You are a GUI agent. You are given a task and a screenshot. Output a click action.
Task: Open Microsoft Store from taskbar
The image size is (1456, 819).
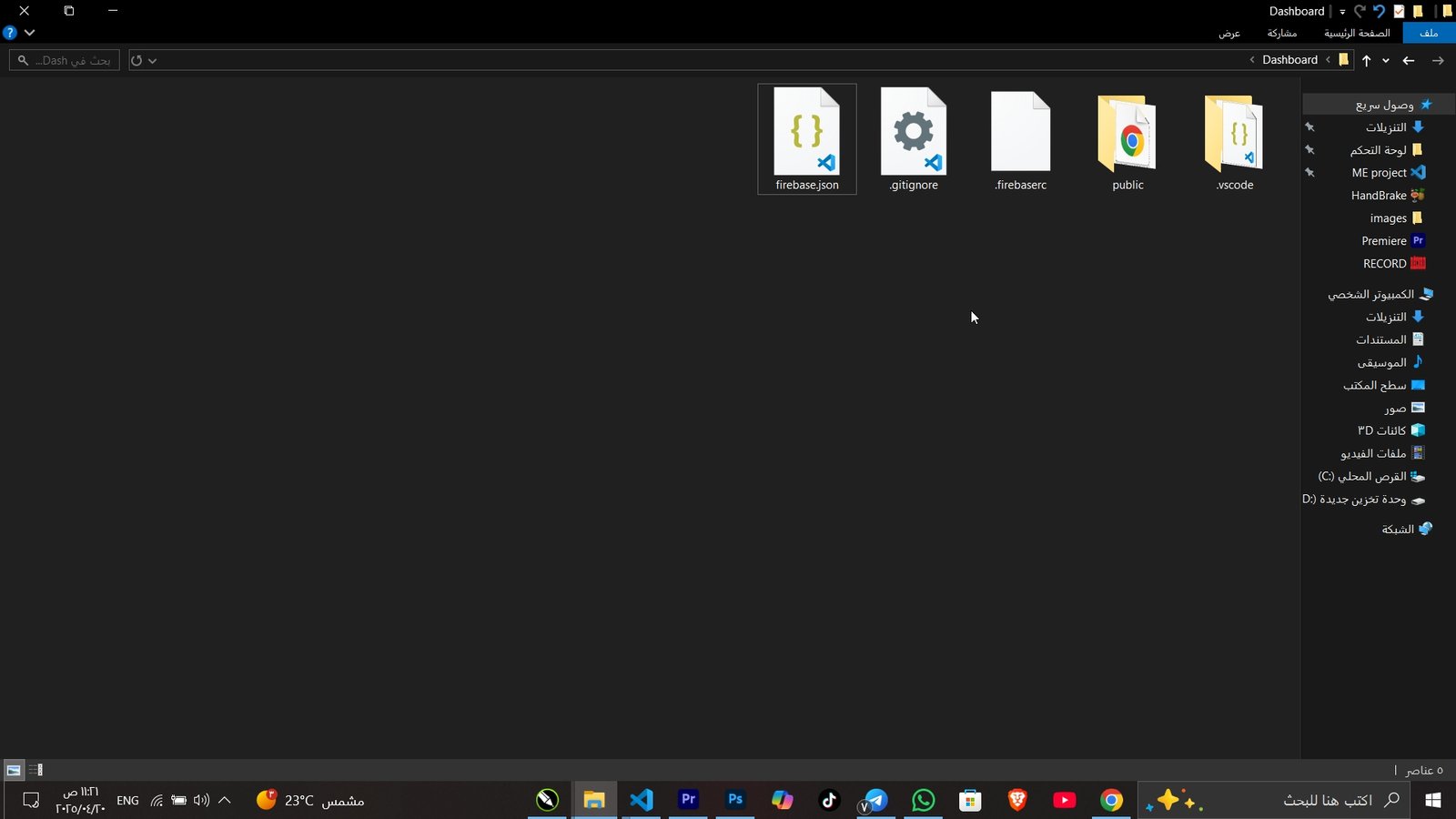click(970, 800)
